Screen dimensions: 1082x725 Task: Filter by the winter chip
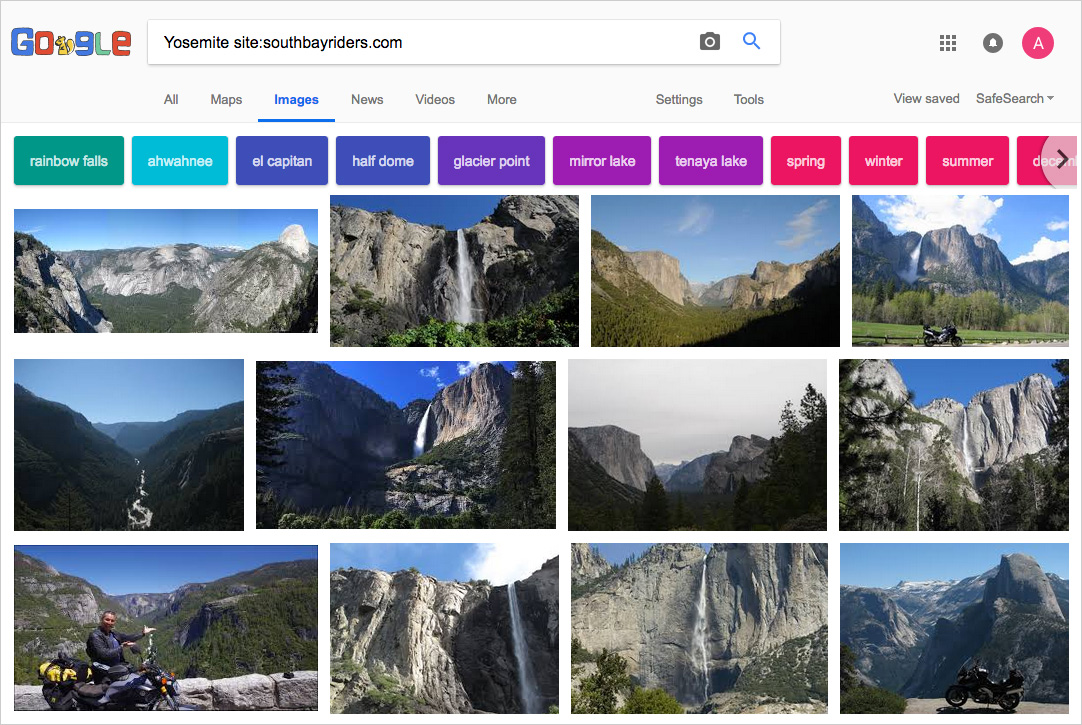883,161
